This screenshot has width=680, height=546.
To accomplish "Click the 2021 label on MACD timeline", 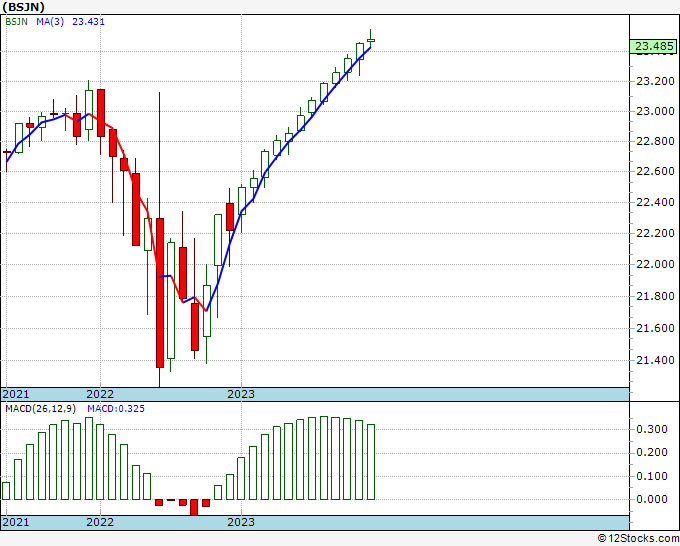I will (x=16, y=522).
